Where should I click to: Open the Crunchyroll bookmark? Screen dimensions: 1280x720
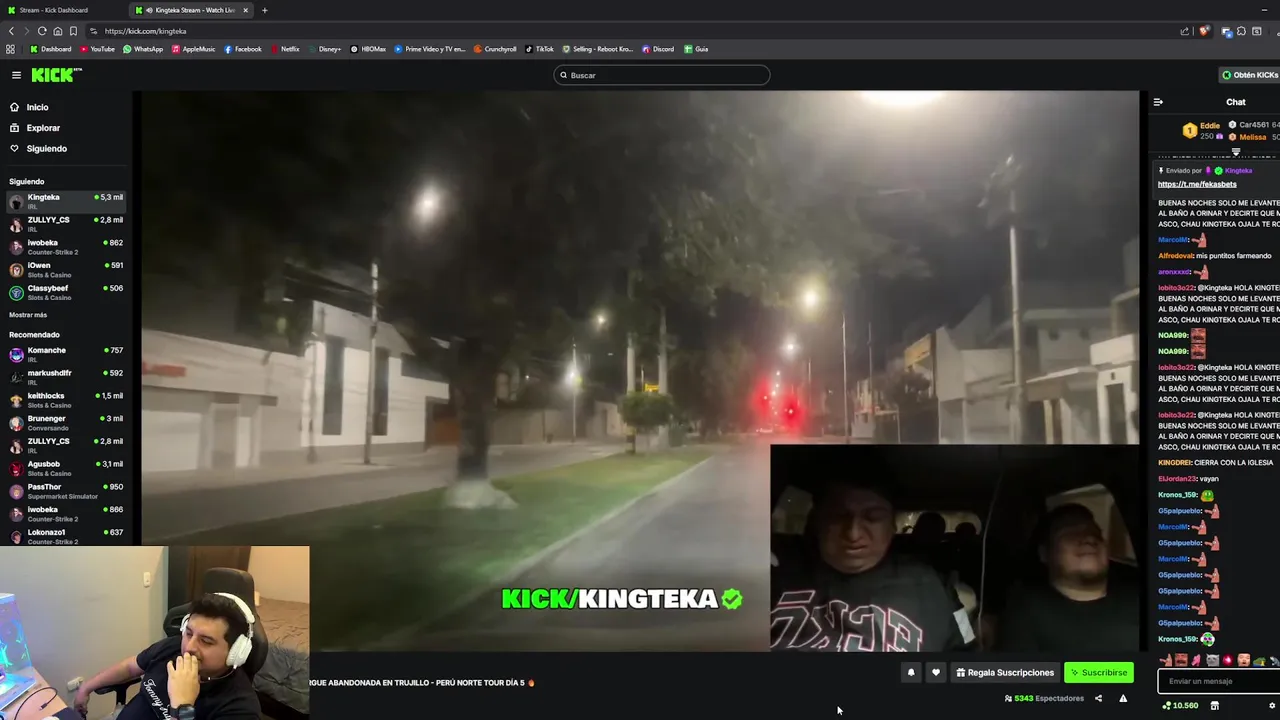point(495,49)
